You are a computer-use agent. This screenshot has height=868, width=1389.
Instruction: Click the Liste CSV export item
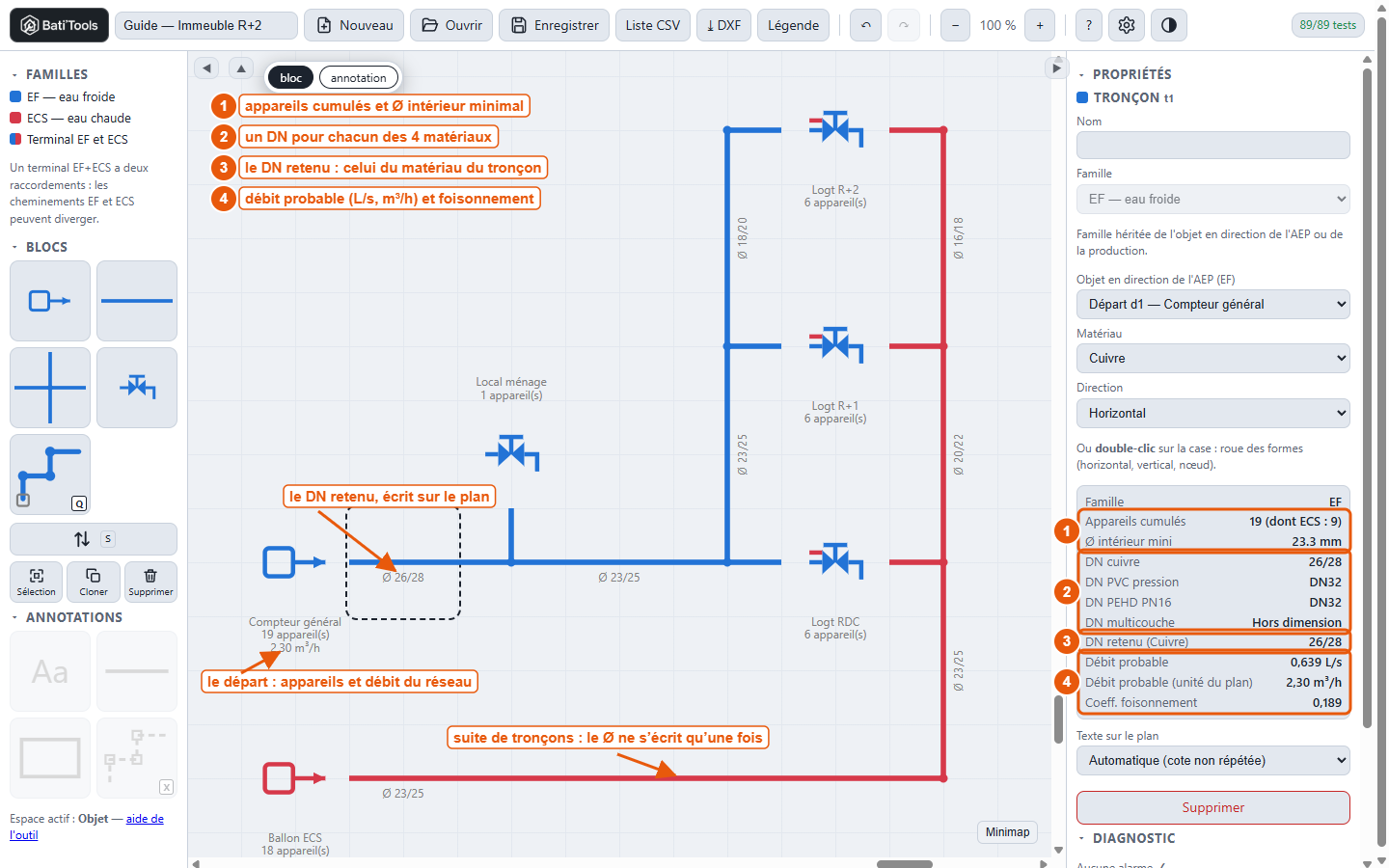[x=652, y=25]
